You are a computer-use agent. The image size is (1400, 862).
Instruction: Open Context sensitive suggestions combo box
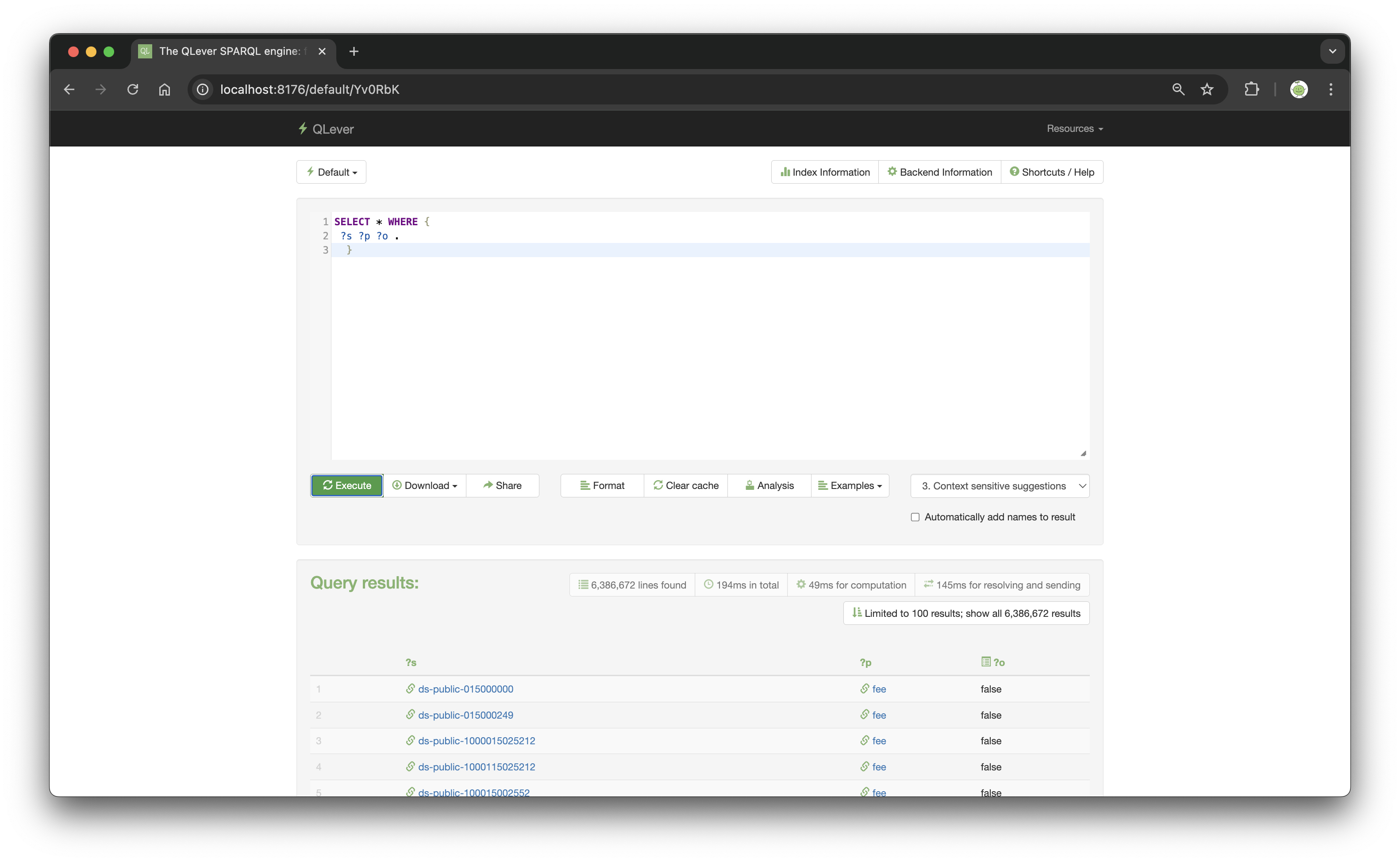click(999, 486)
